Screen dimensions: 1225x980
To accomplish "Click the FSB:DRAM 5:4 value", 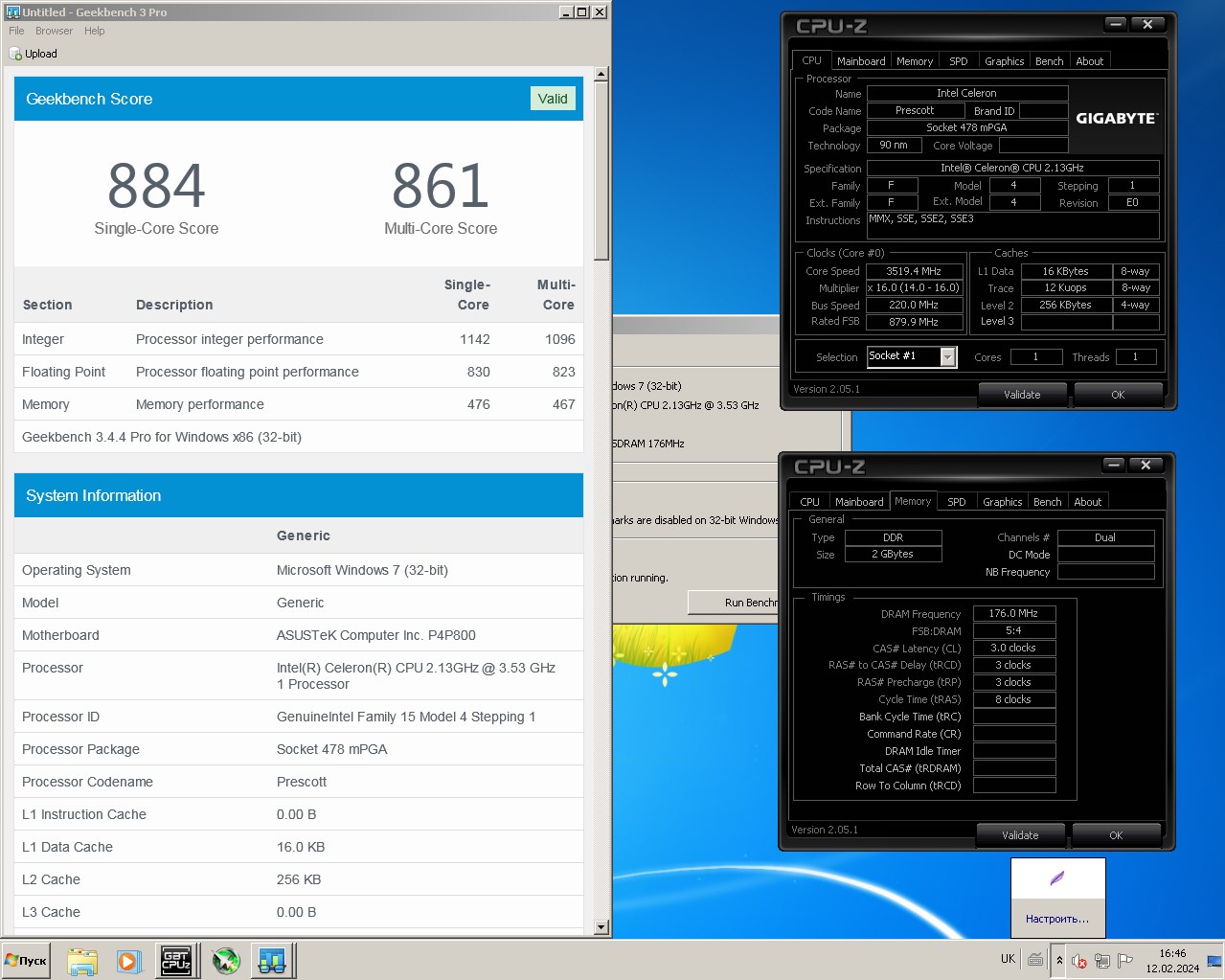I will (1014, 630).
